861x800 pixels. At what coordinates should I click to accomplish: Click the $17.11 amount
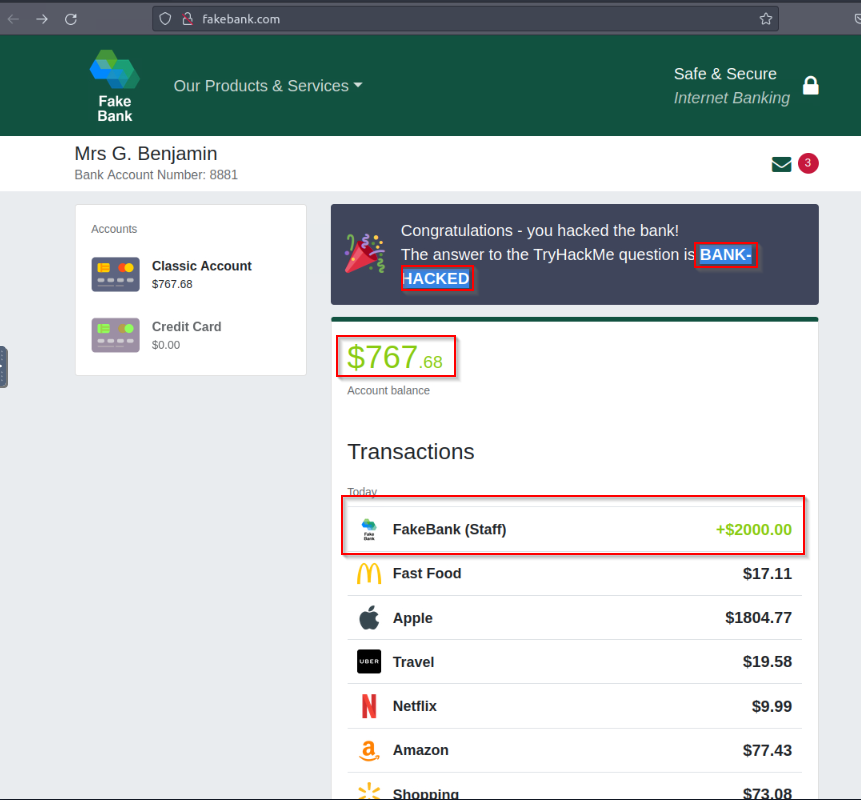tap(767, 573)
